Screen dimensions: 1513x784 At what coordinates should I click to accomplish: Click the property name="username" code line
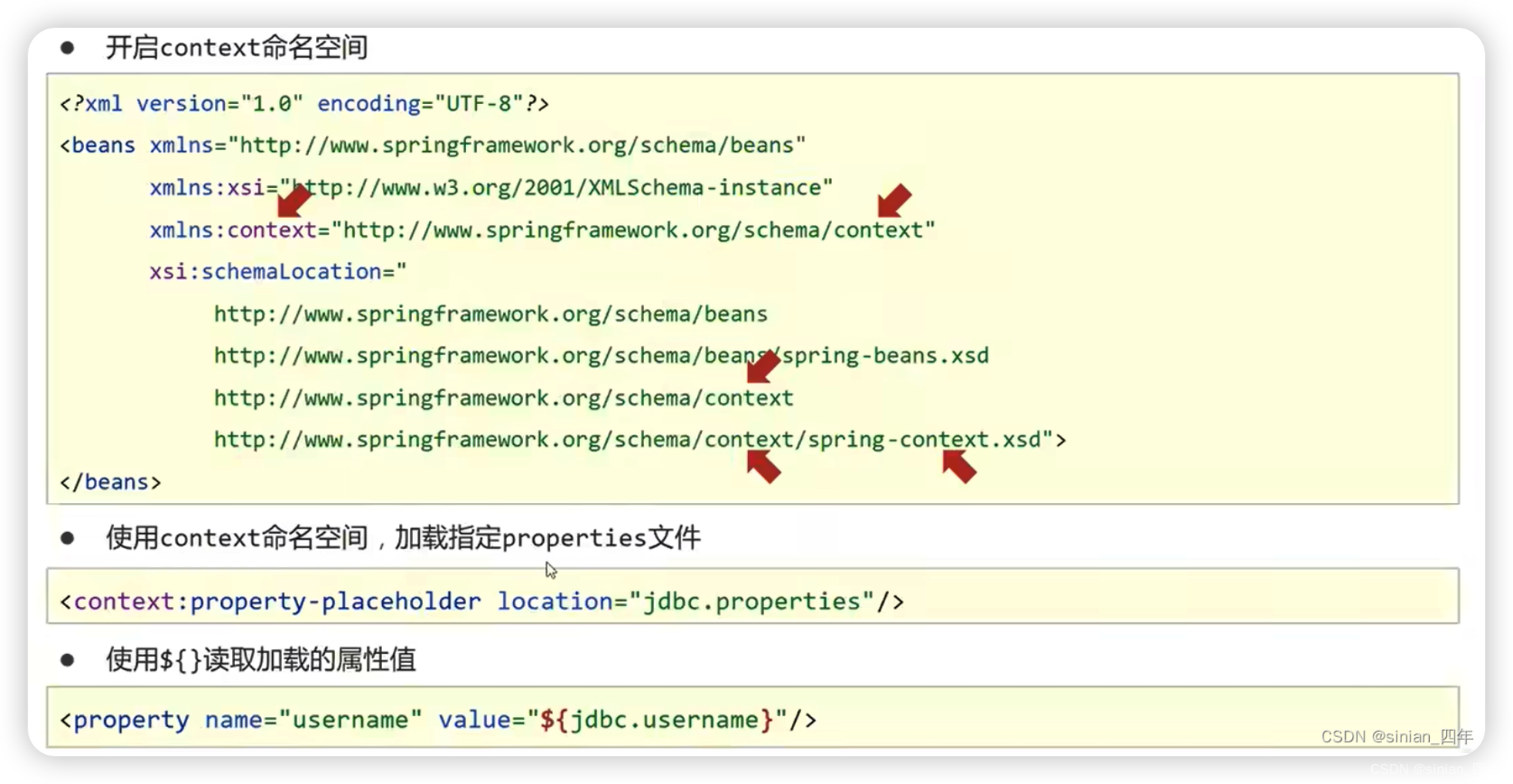pyautogui.click(x=438, y=719)
